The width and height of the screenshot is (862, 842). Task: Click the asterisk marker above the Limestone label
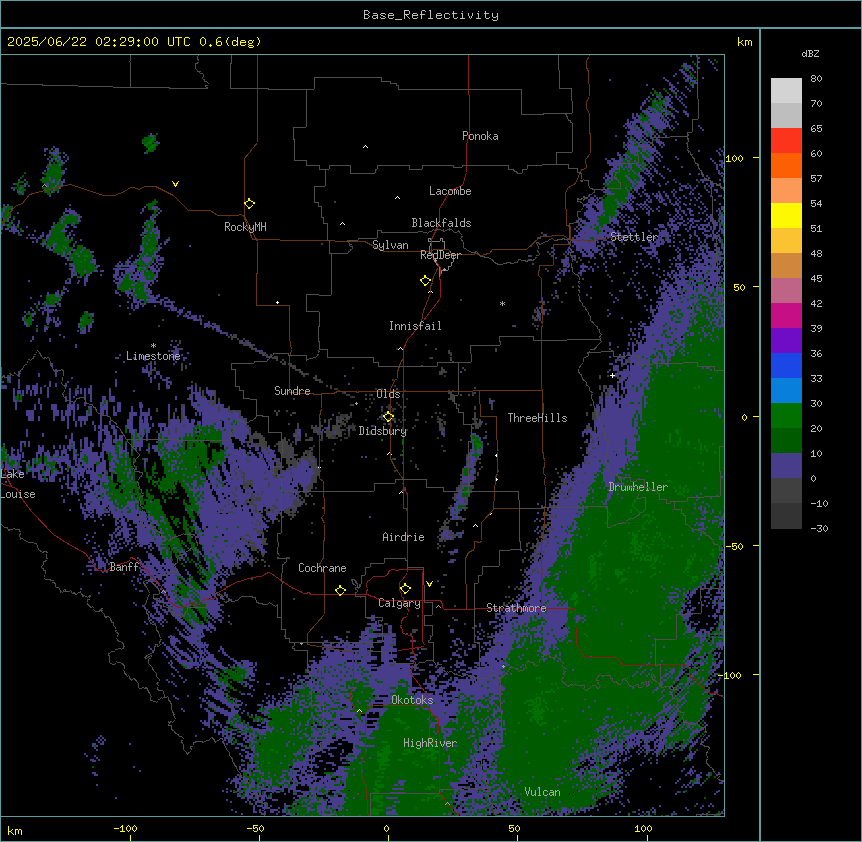click(x=153, y=346)
